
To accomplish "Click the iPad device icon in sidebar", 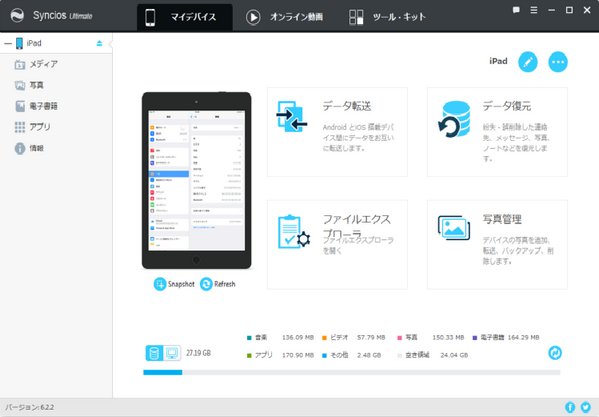I will pyautogui.click(x=19, y=43).
